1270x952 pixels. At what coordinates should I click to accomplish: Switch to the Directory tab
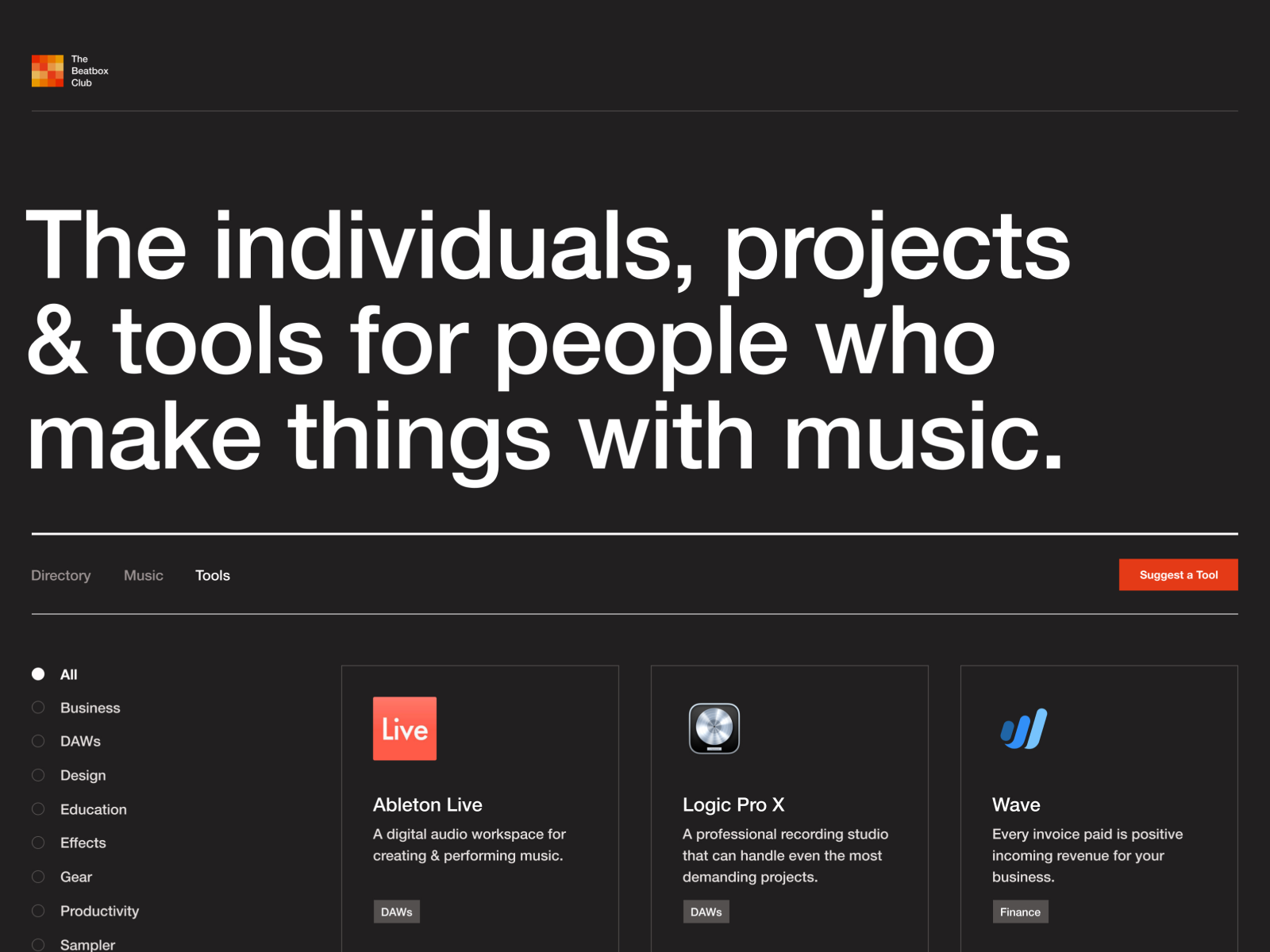[60, 575]
